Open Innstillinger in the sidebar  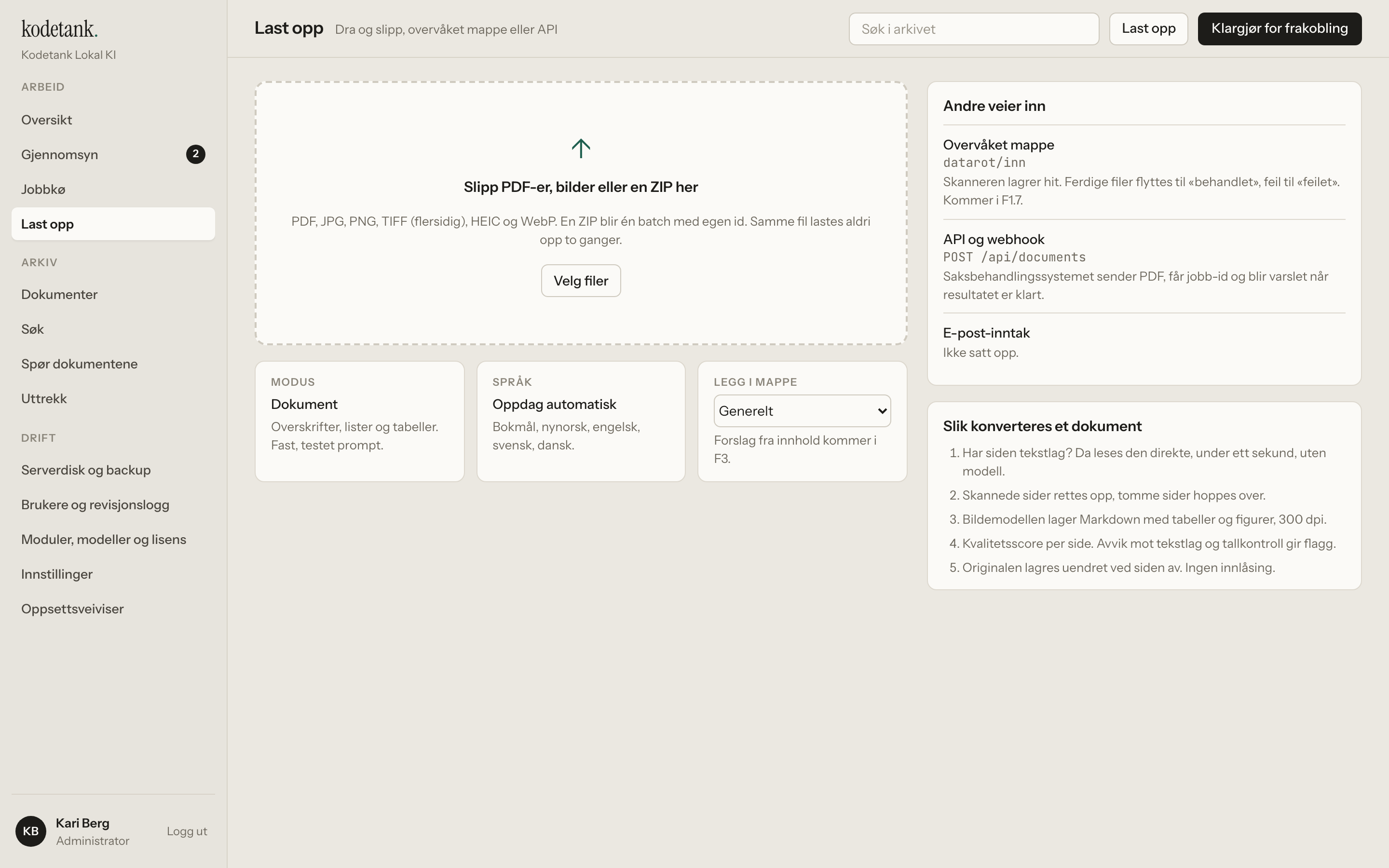click(113, 574)
